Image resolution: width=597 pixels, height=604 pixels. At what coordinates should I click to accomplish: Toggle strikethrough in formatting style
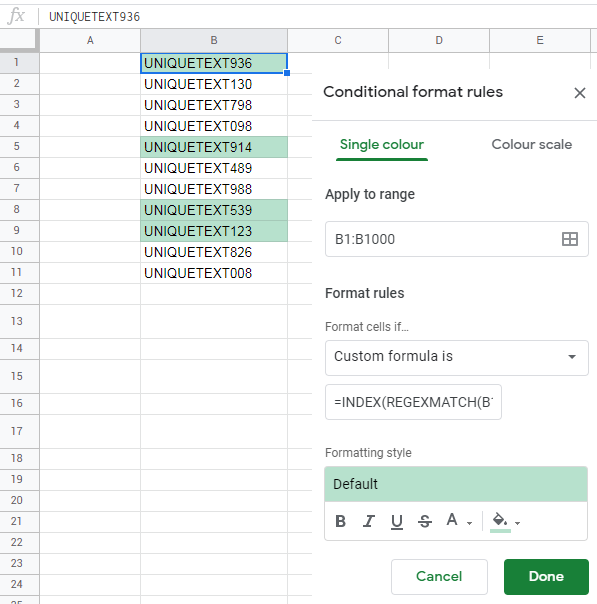click(425, 521)
